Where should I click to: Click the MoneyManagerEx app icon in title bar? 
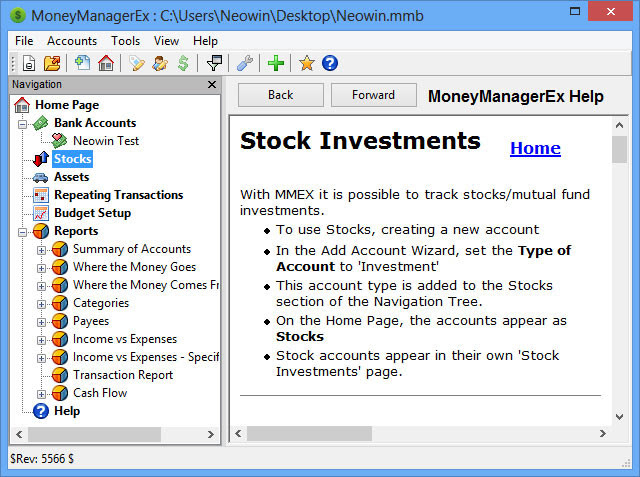18,16
